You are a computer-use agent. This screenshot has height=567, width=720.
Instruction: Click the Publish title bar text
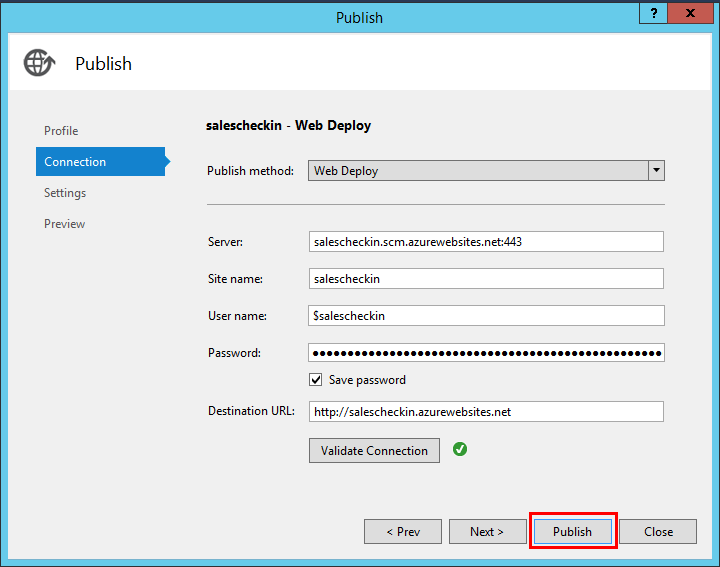pos(359,17)
